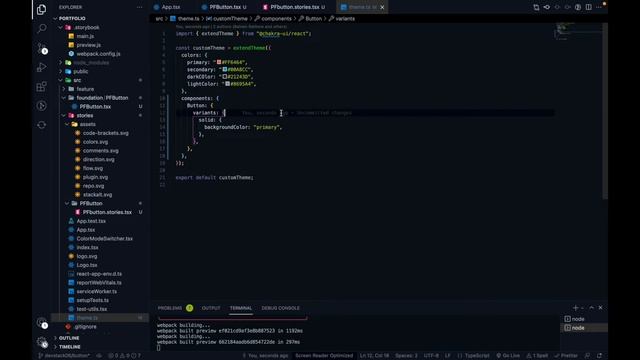Open the primary color swatch #FF6464
This screenshot has width=640, height=360.
coord(219,62)
